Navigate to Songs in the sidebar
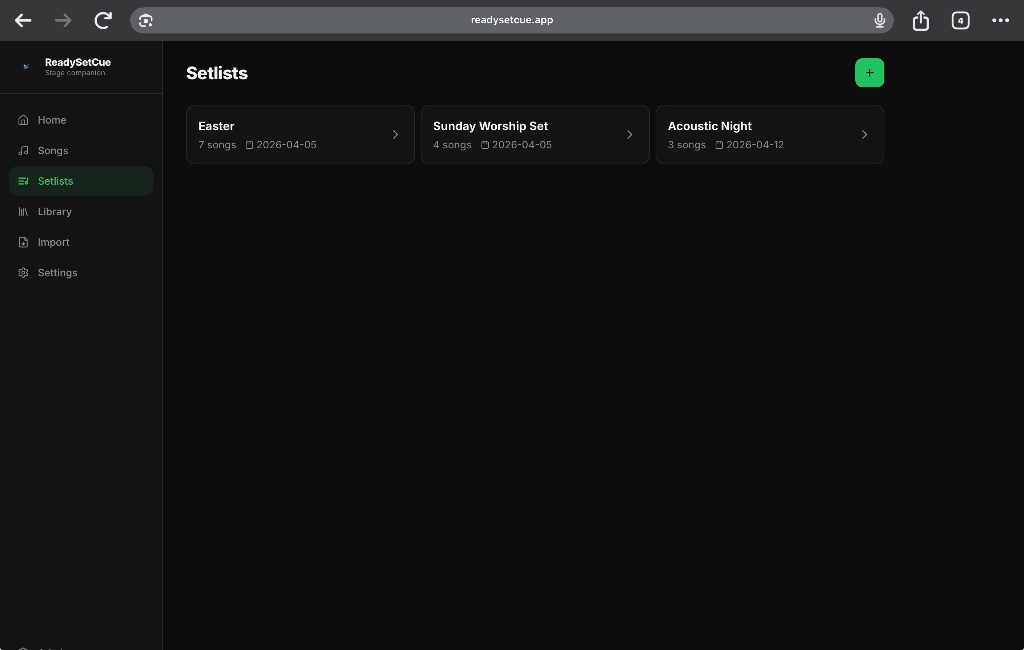Screen dimensions: 1024x650 point(81,150)
